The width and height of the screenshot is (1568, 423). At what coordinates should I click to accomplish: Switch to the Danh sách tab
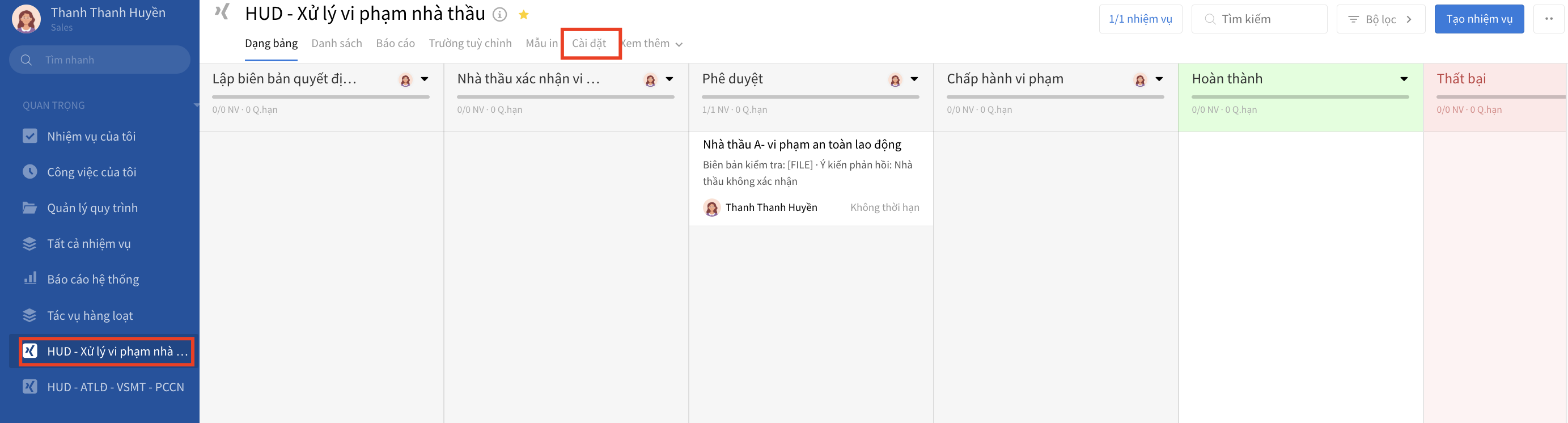pyautogui.click(x=337, y=43)
